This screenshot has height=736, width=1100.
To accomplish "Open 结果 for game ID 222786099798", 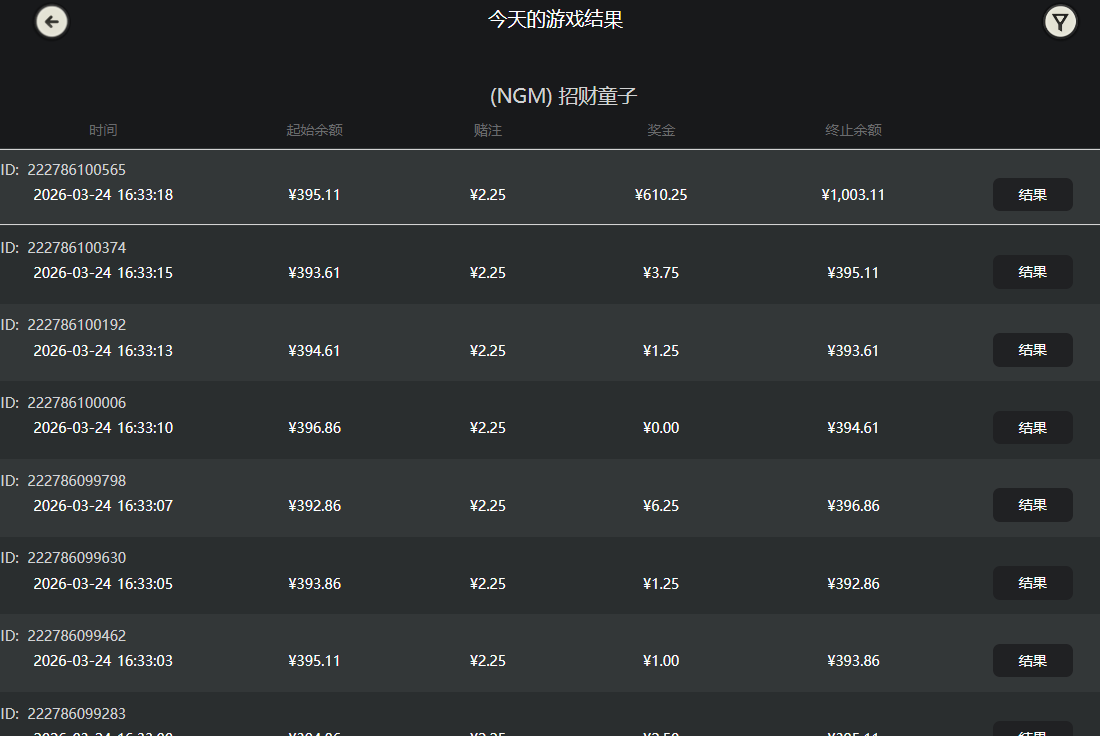I will (x=1032, y=505).
